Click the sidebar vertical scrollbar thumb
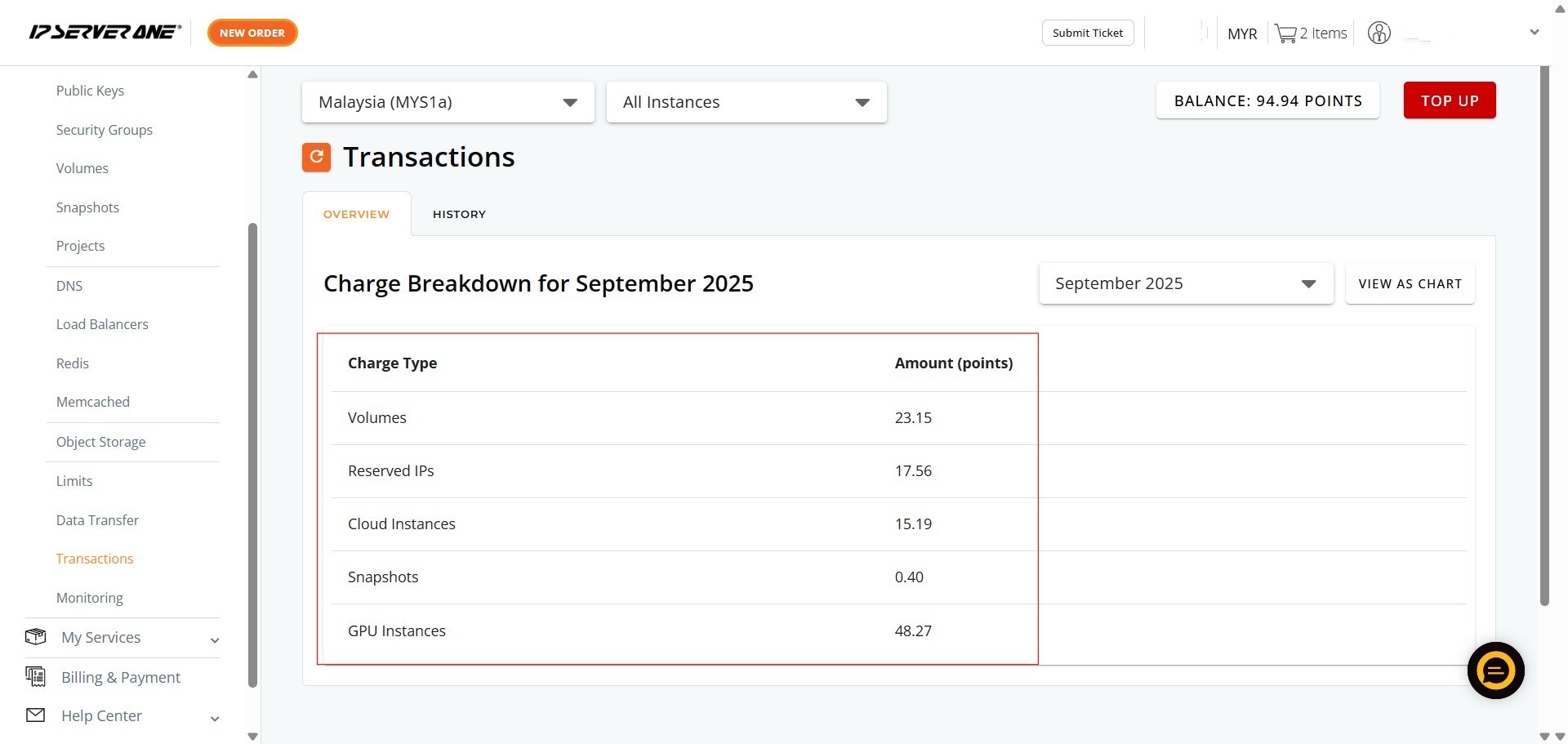The image size is (1568, 744). [252, 454]
